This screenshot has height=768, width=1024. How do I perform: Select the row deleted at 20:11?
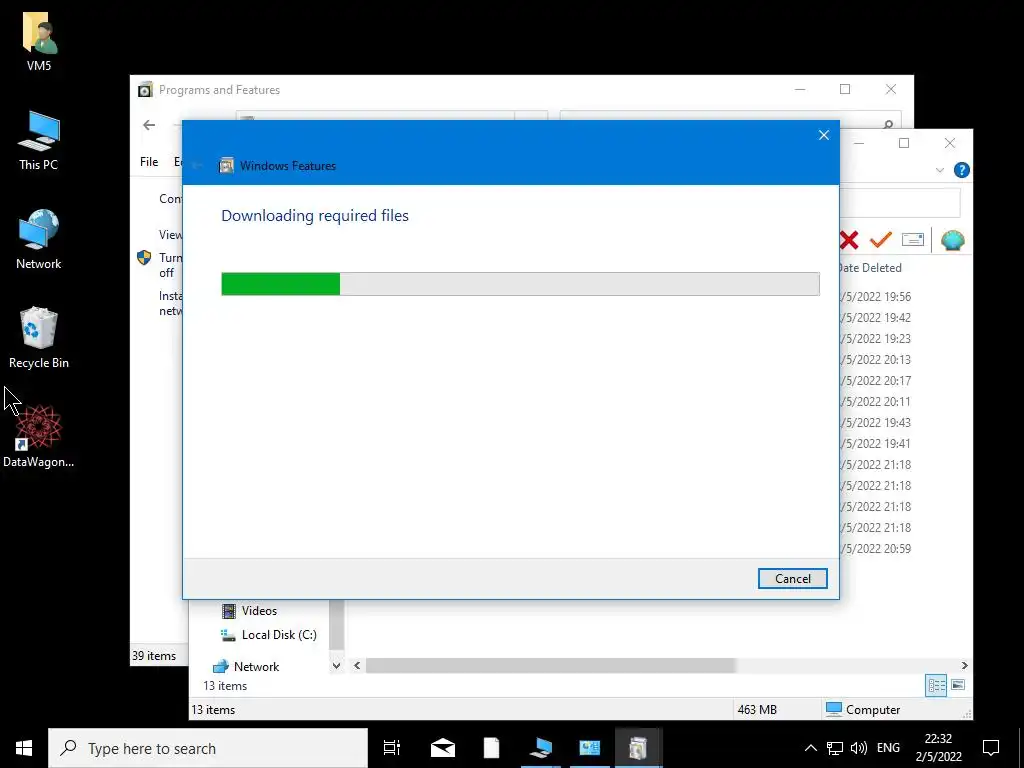876,401
